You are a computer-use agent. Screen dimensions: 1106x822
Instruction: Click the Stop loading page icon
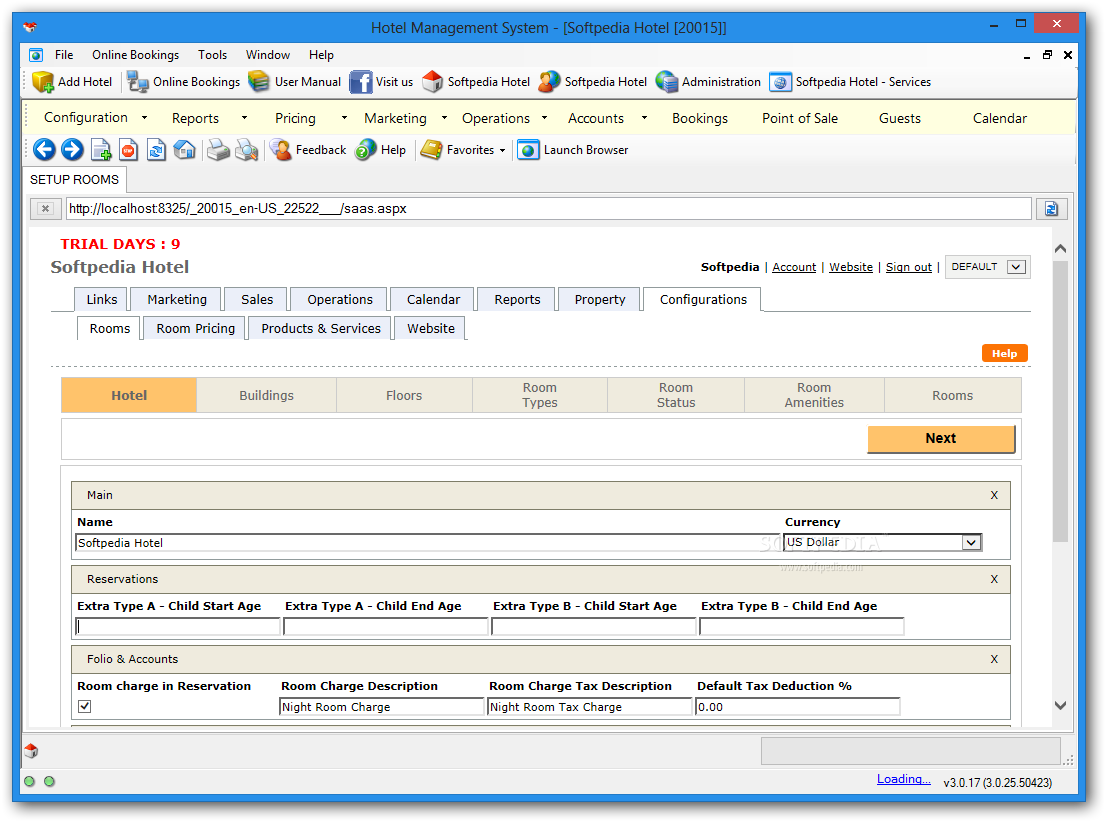point(128,150)
